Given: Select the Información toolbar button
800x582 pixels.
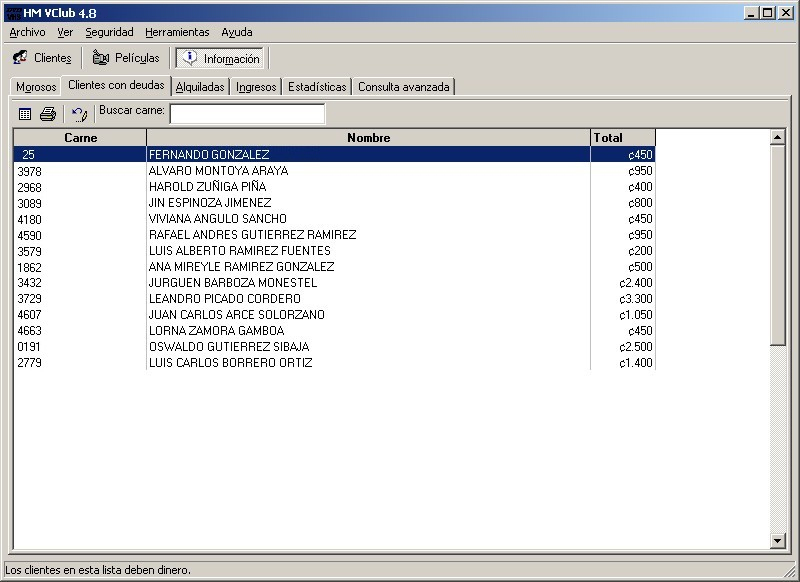Looking at the screenshot, I should pos(220,58).
